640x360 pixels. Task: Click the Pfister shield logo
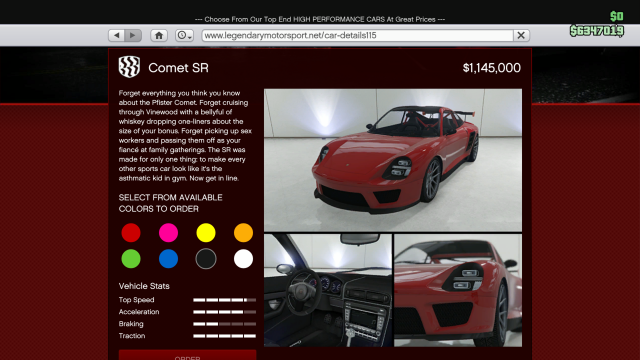(129, 67)
